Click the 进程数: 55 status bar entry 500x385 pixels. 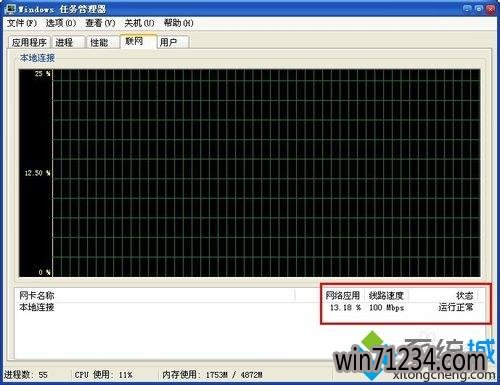pyautogui.click(x=26, y=375)
